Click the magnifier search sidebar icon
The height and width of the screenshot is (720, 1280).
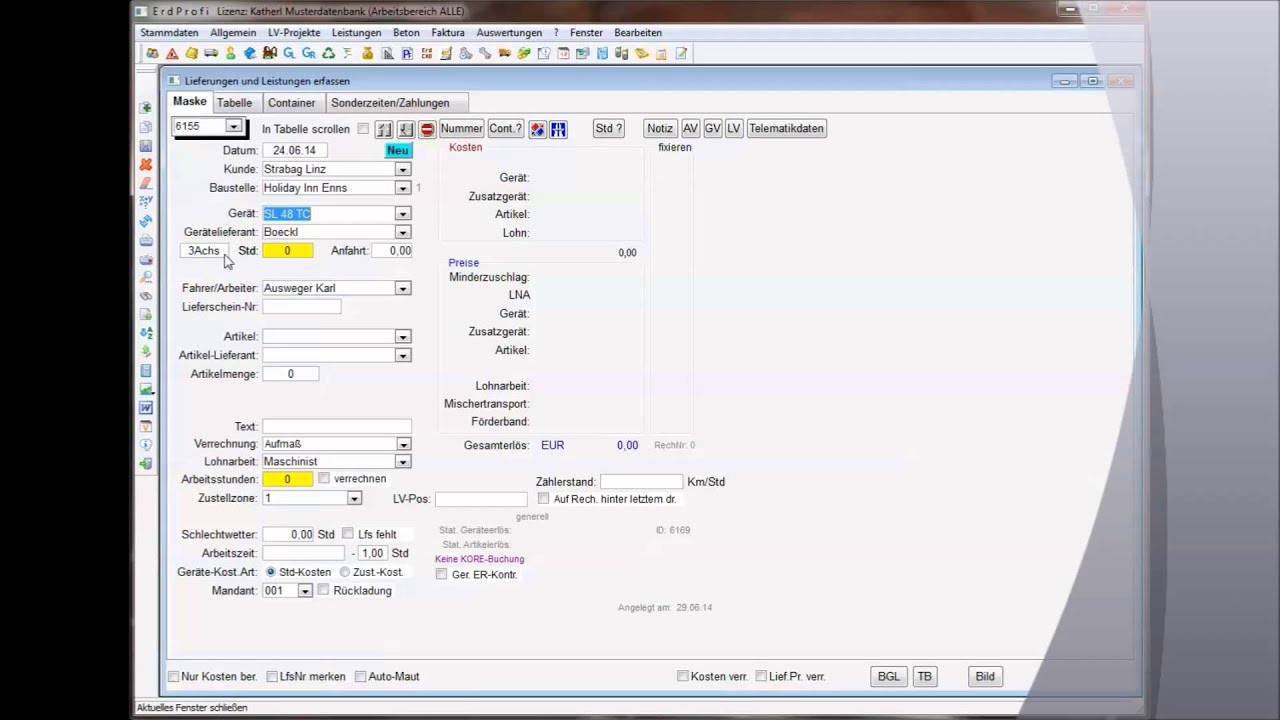146,277
